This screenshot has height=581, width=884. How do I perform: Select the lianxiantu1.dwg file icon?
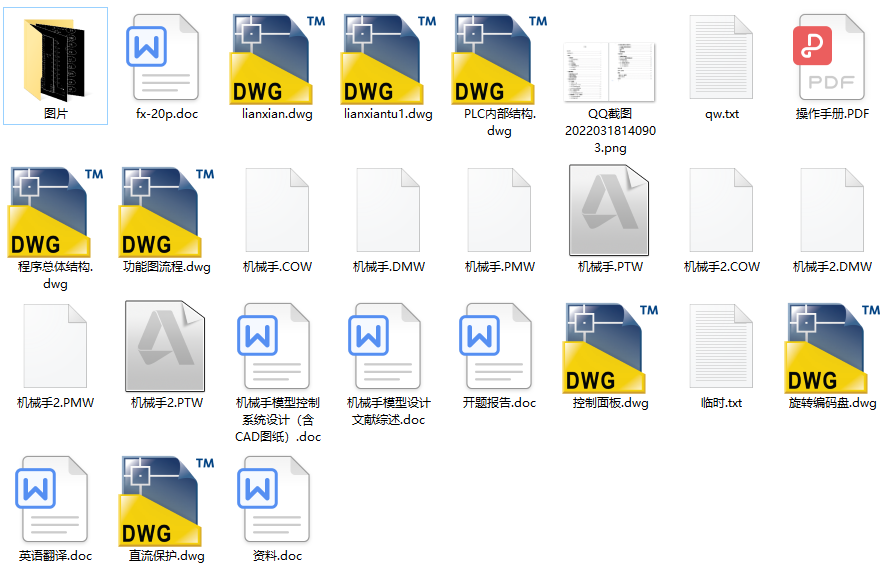(x=388, y=59)
